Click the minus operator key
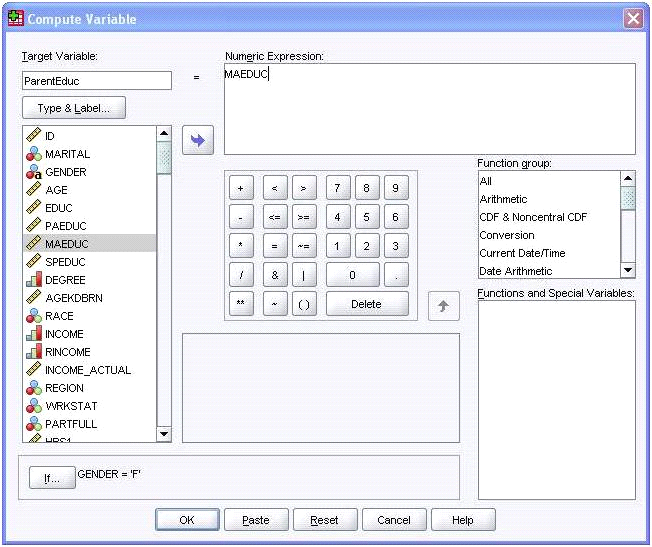 coord(241,217)
